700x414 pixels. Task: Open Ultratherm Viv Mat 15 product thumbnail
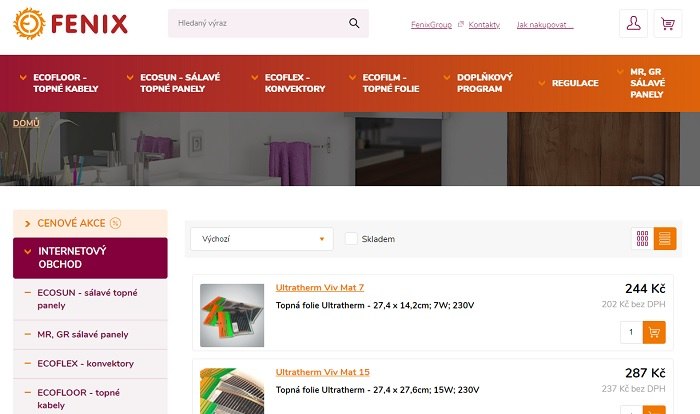232,391
